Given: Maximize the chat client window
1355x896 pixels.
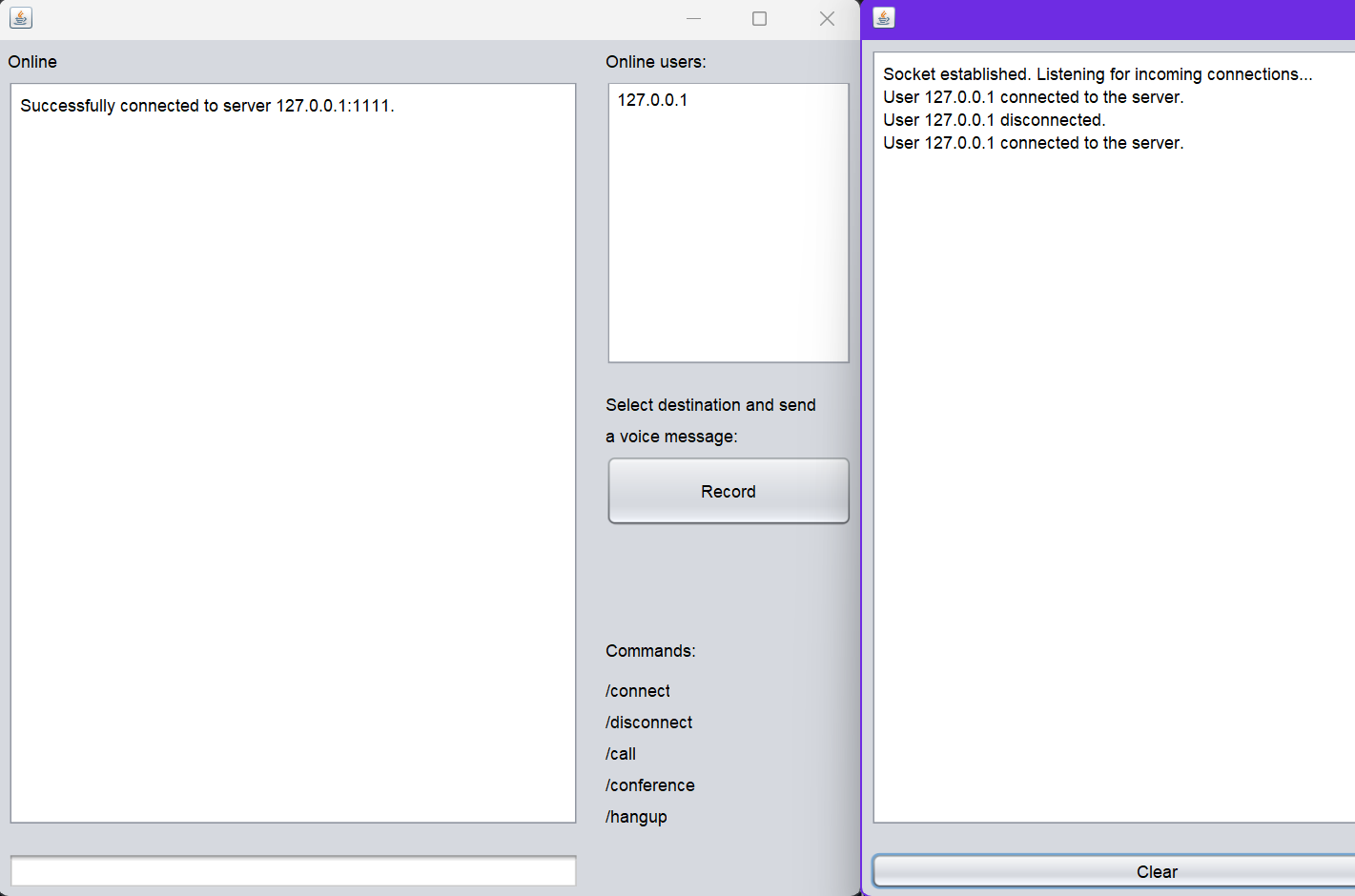Looking at the screenshot, I should pos(759,18).
